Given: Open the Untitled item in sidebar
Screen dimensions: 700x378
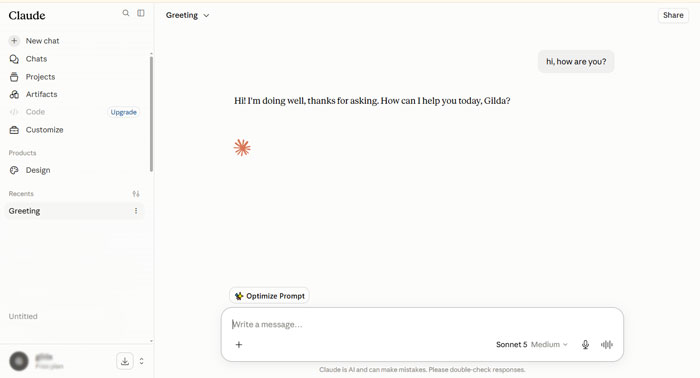Looking at the screenshot, I should pos(23,316).
